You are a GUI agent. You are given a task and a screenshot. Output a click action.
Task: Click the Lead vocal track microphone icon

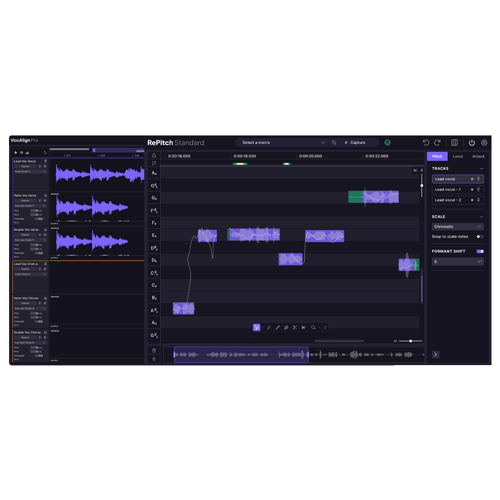478,179
